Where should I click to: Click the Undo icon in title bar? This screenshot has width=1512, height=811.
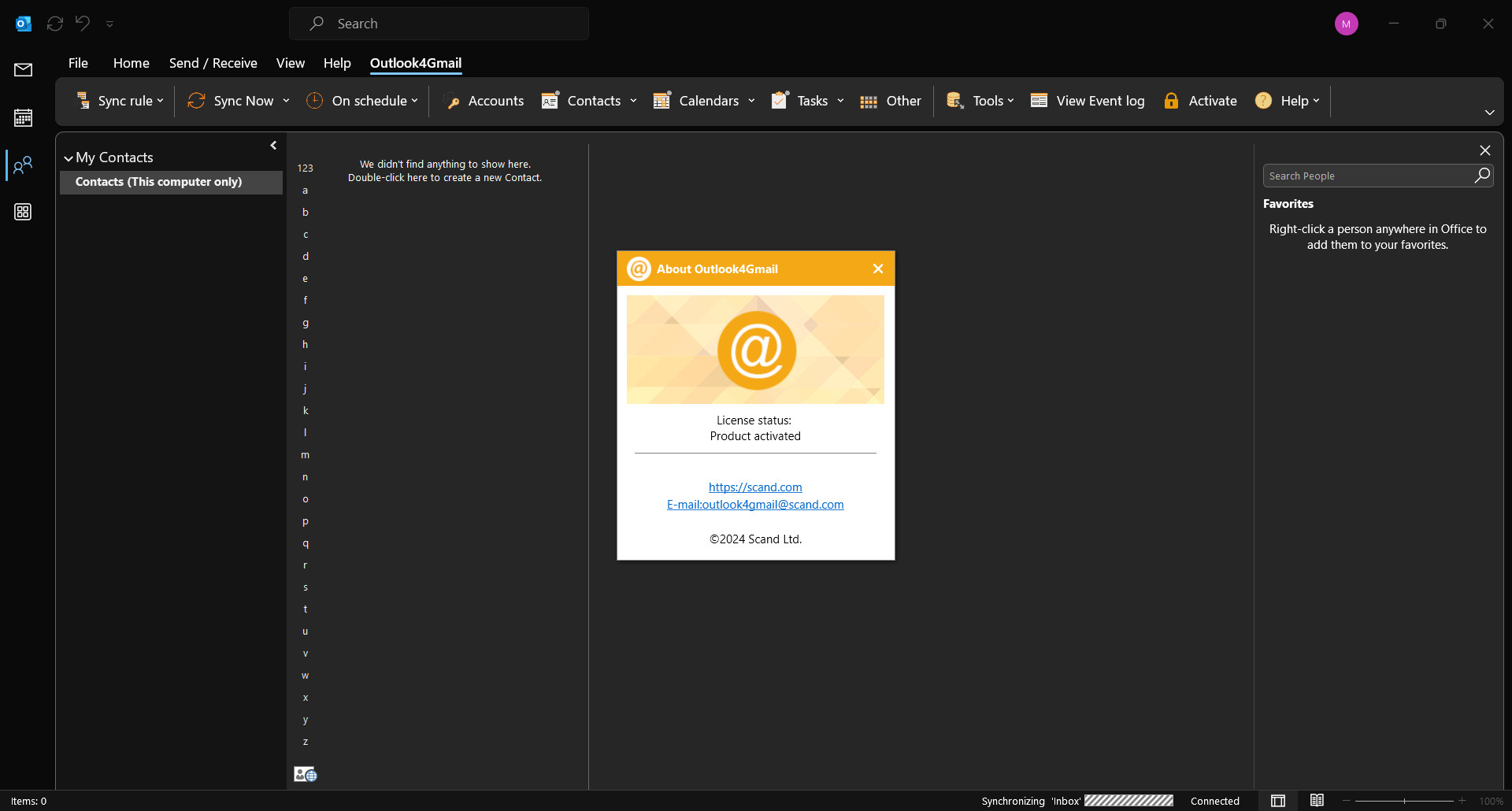(83, 24)
